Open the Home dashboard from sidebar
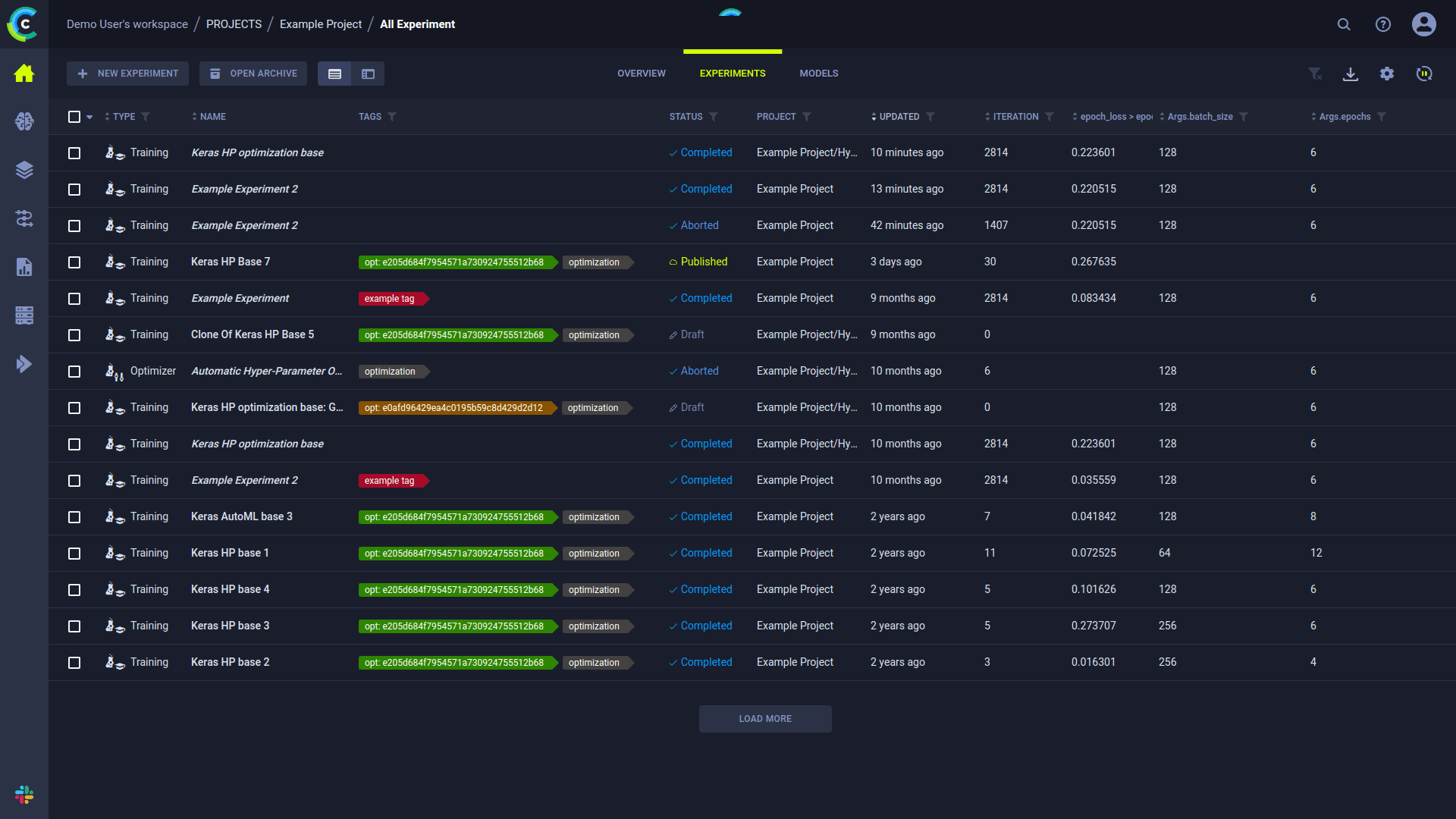The width and height of the screenshot is (1456, 819). click(x=24, y=74)
